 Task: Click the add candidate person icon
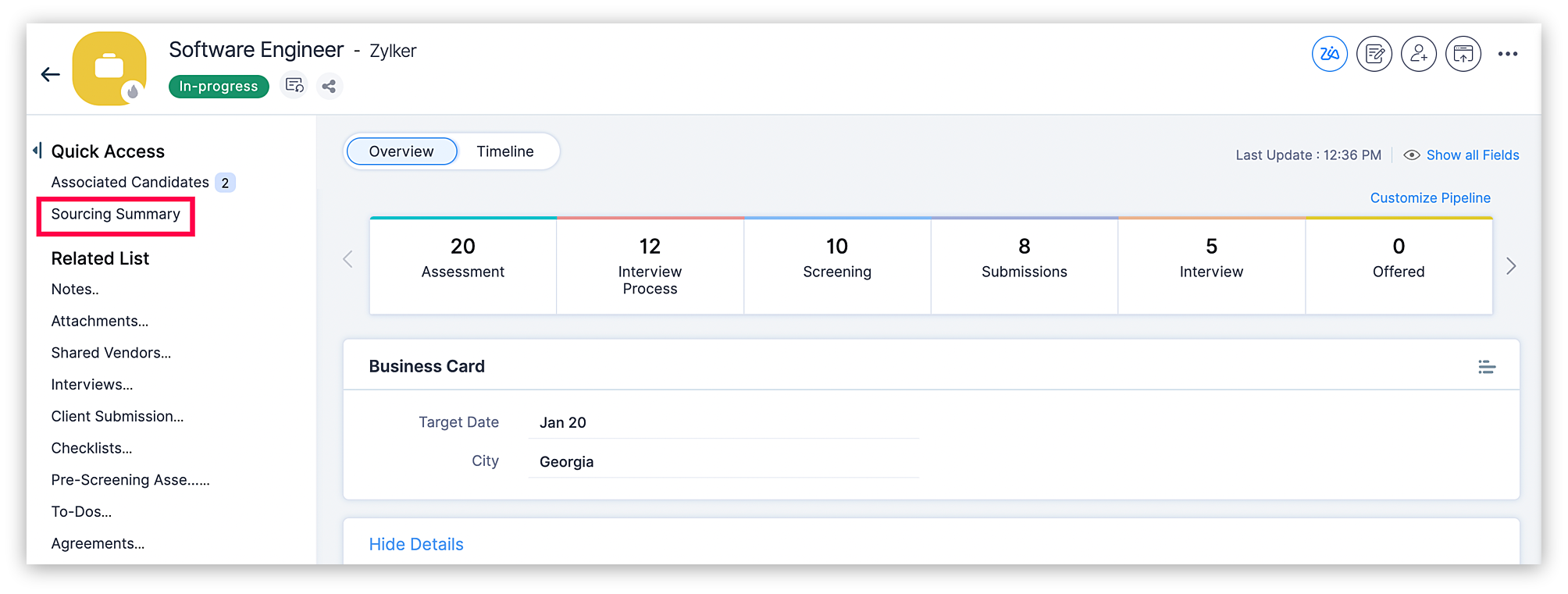(x=1419, y=54)
